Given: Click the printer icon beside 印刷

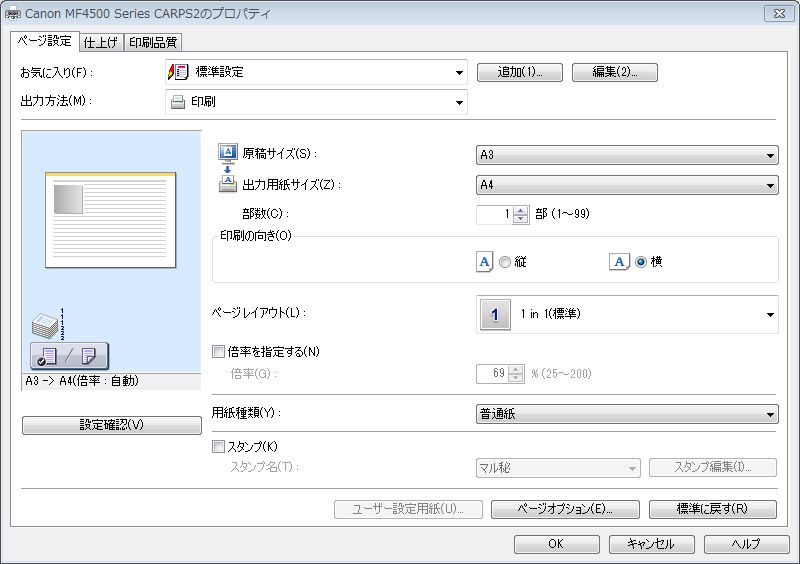Looking at the screenshot, I should pyautogui.click(x=178, y=102).
